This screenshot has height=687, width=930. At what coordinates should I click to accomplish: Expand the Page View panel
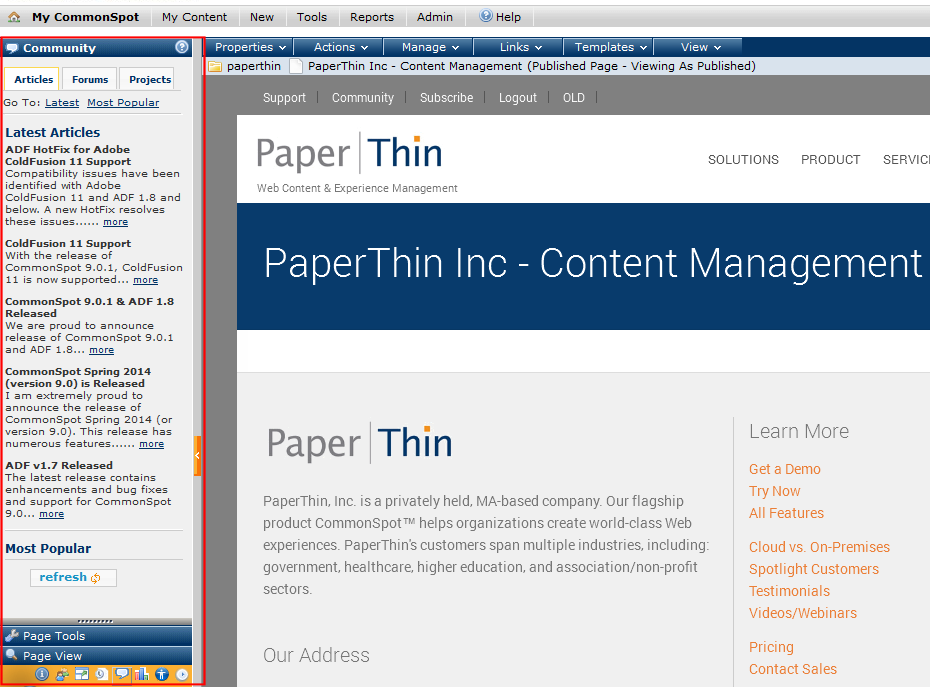point(97,656)
